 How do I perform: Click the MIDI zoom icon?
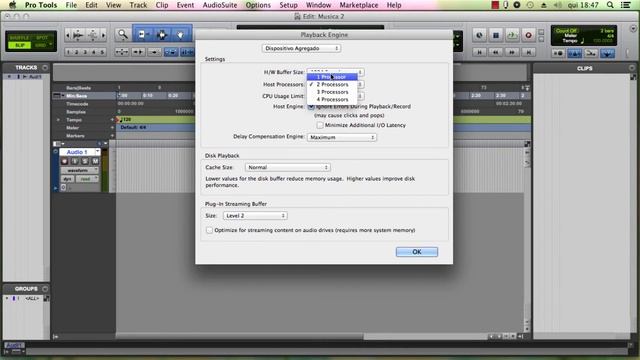[x=93, y=35]
